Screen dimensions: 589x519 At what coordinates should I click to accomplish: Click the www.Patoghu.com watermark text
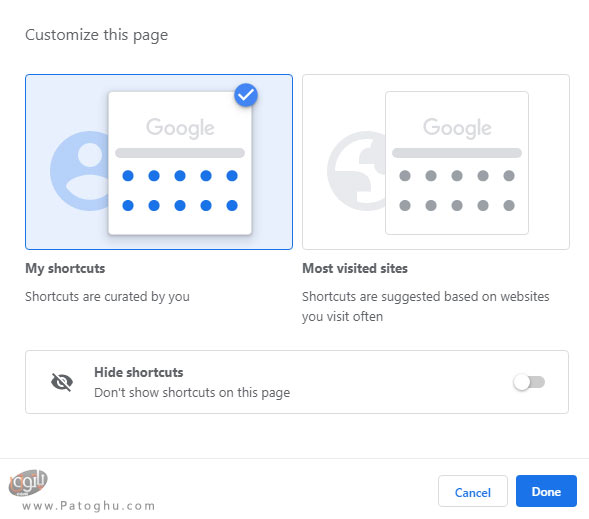point(89,506)
